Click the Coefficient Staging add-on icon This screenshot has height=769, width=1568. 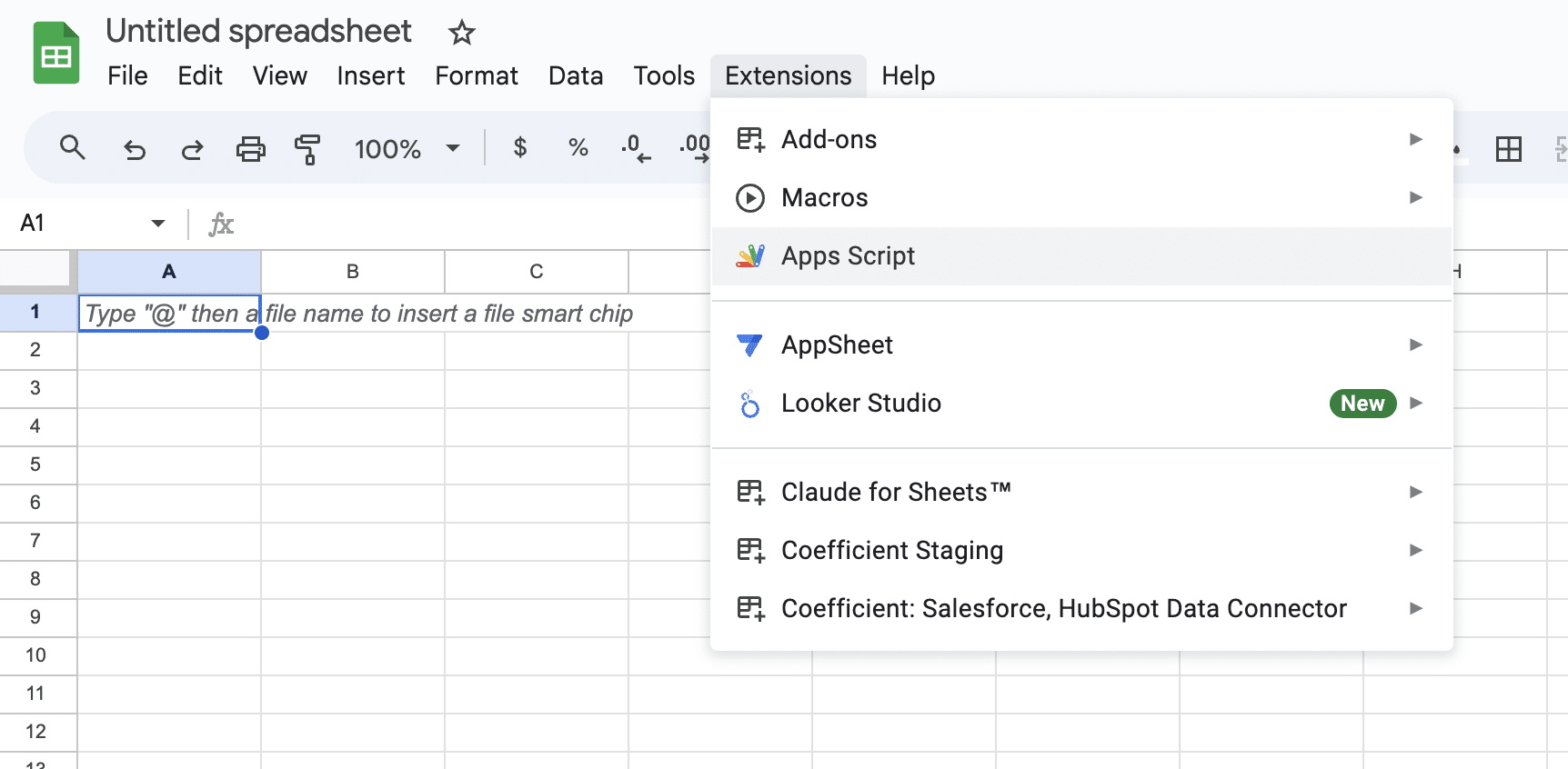tap(750, 551)
